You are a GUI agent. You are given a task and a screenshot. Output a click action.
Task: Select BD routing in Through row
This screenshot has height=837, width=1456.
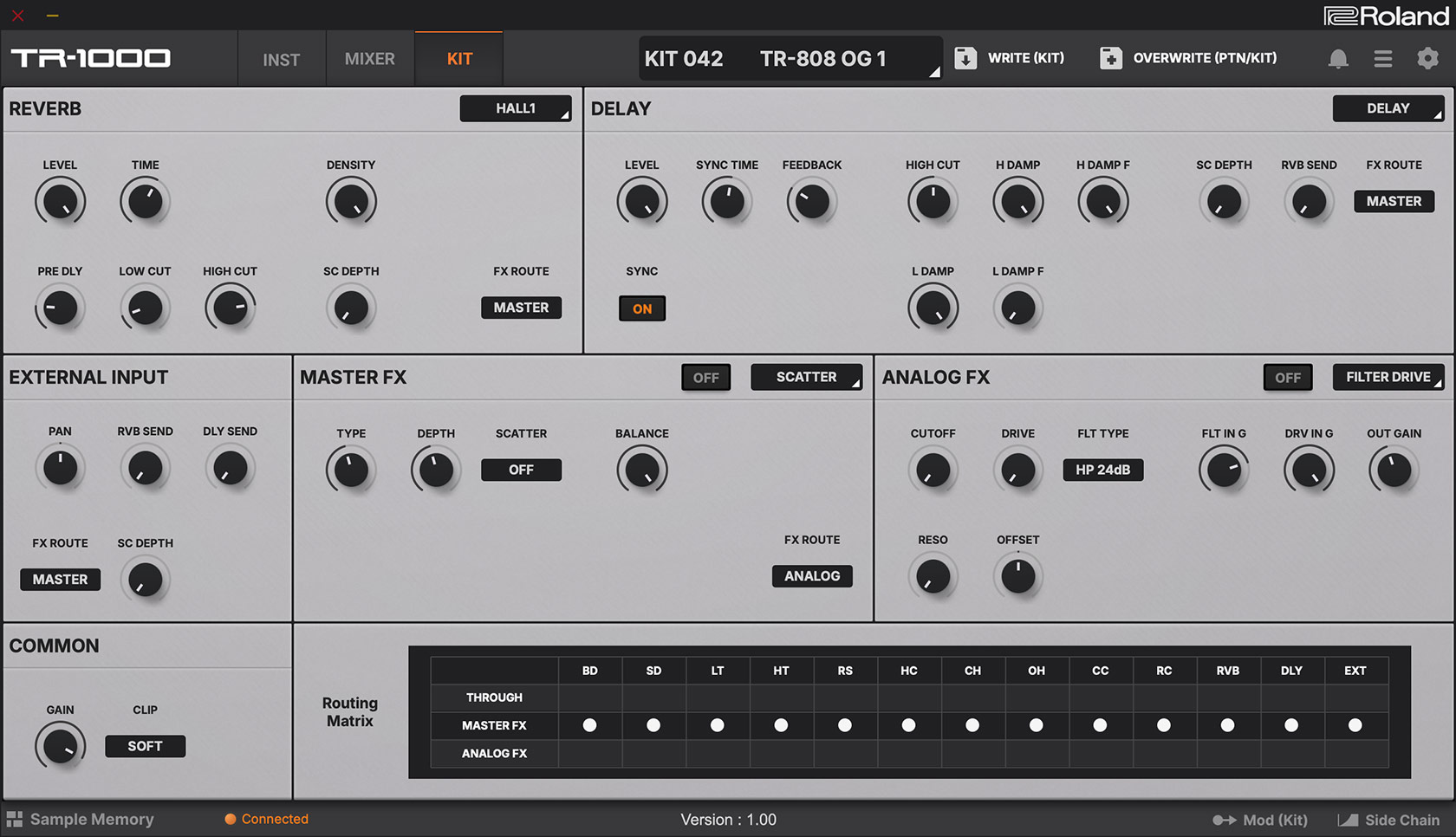(589, 697)
